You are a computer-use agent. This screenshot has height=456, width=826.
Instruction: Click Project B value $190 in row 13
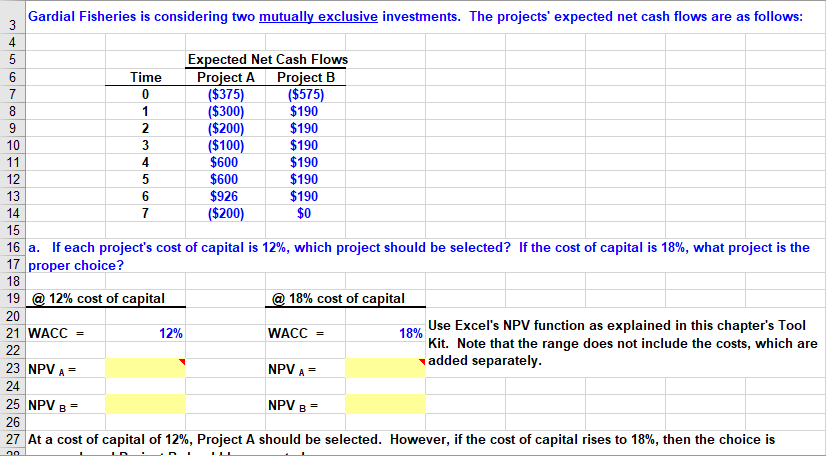[306, 196]
